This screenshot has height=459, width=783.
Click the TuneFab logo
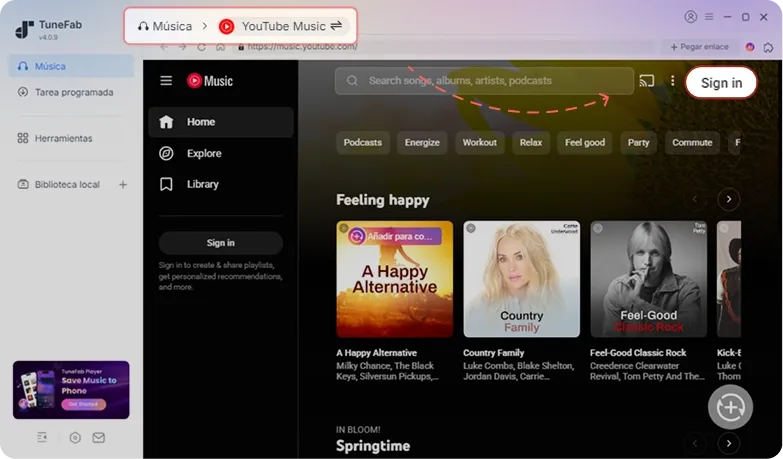pyautogui.click(x=24, y=29)
